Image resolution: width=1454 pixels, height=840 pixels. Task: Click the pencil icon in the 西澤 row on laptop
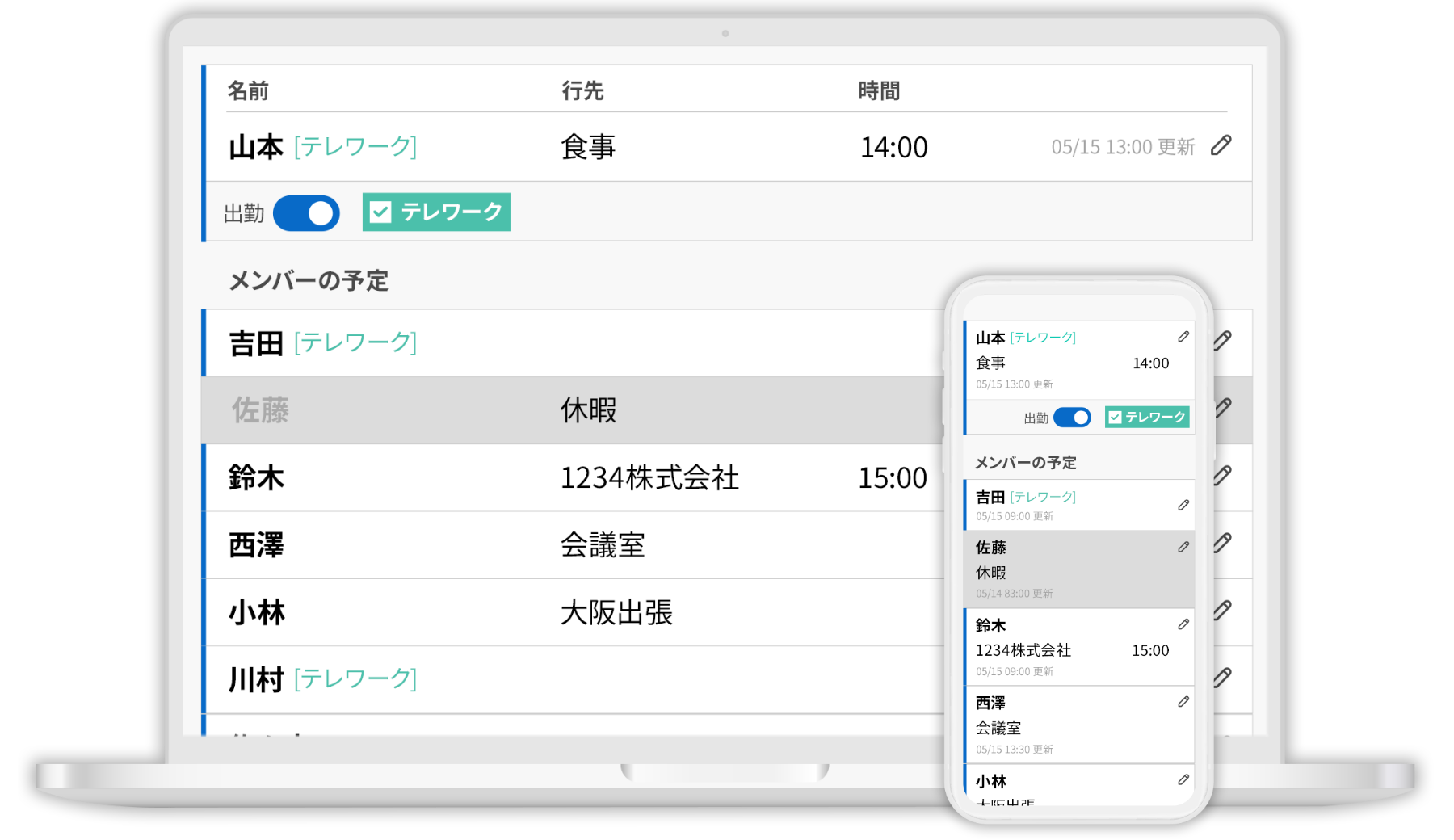(x=1223, y=543)
